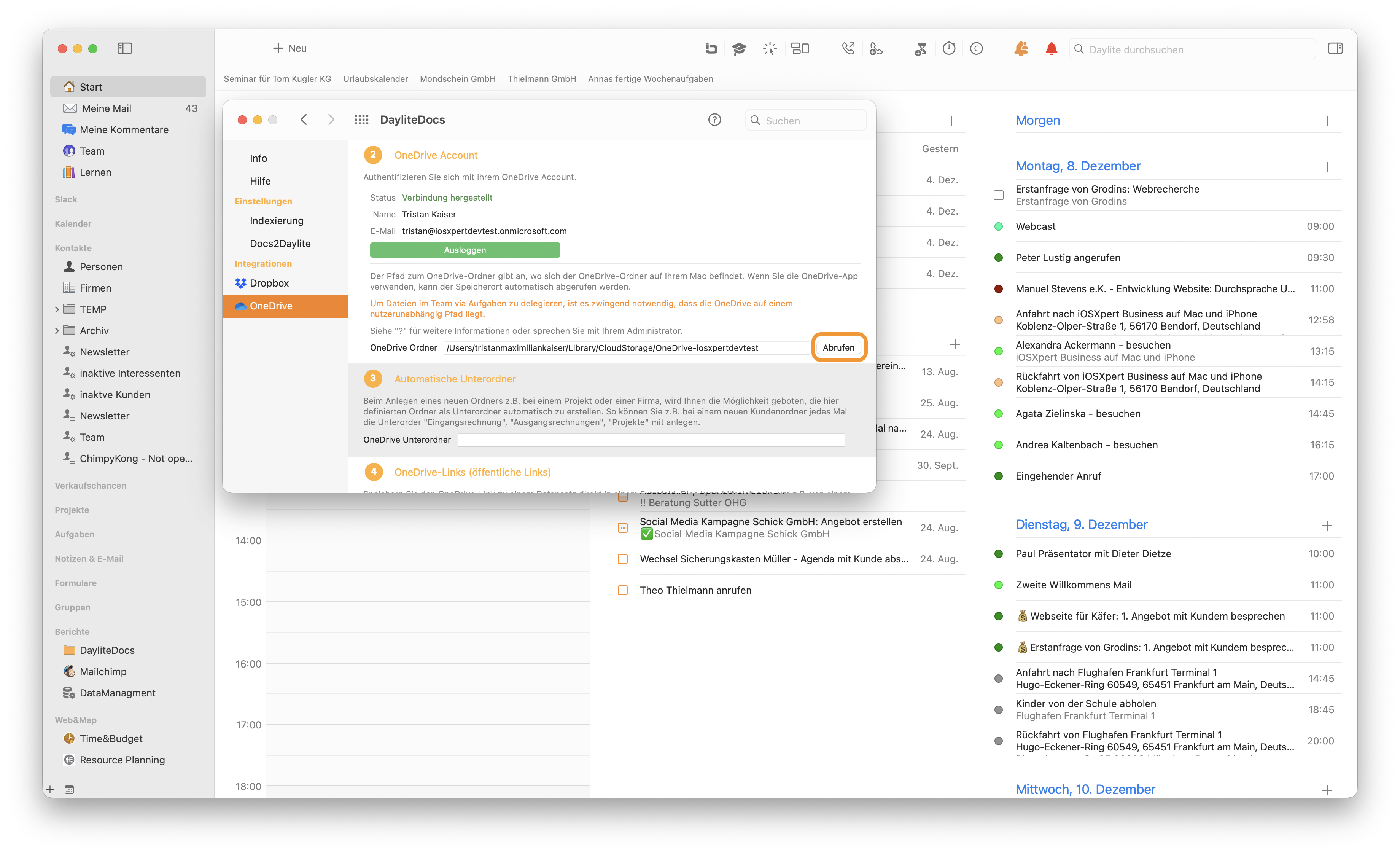Open Meine Mail in the sidebar
The image size is (1400, 854).
click(128, 108)
